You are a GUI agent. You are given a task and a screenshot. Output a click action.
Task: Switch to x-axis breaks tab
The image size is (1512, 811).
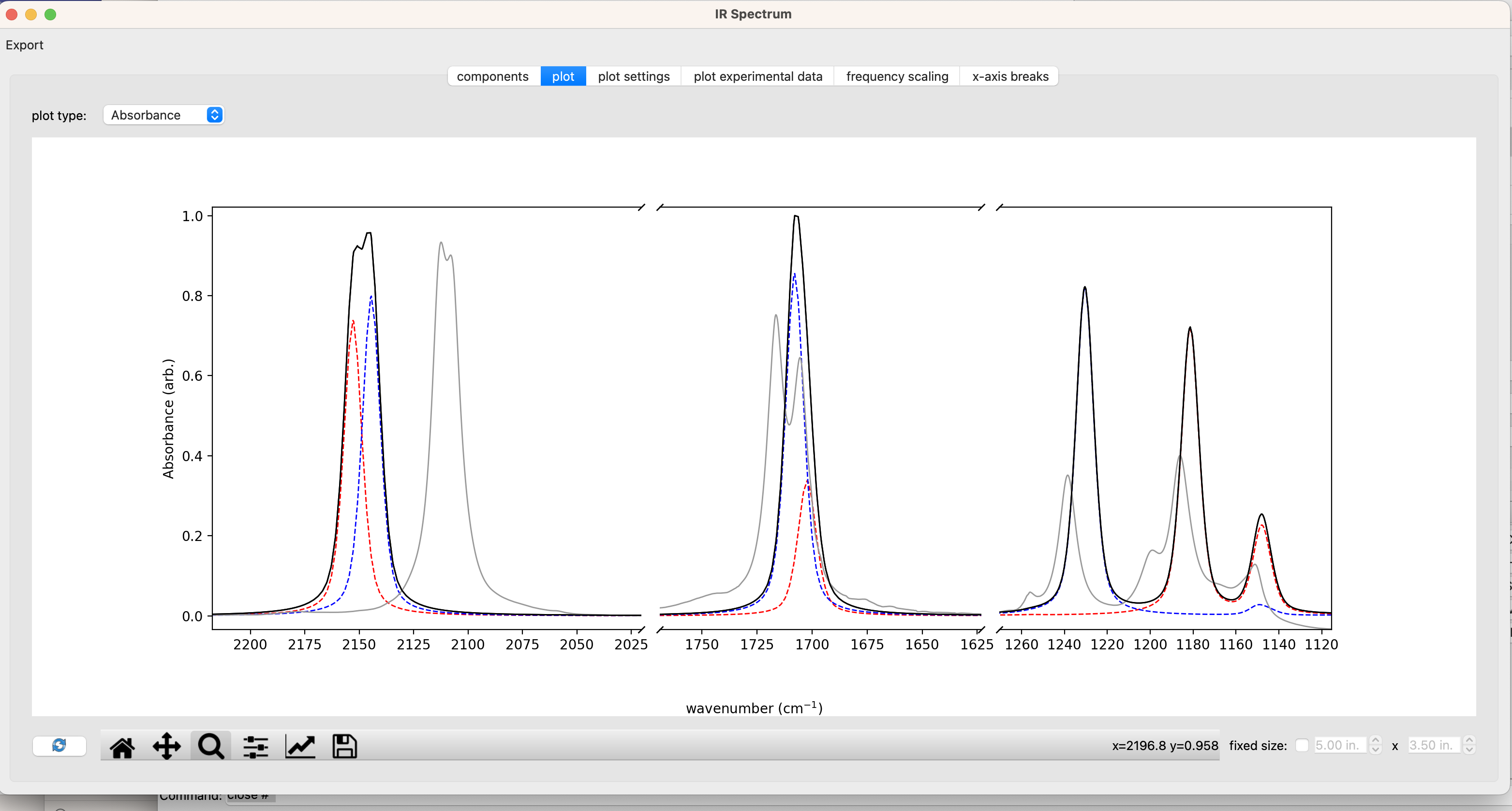(1009, 76)
